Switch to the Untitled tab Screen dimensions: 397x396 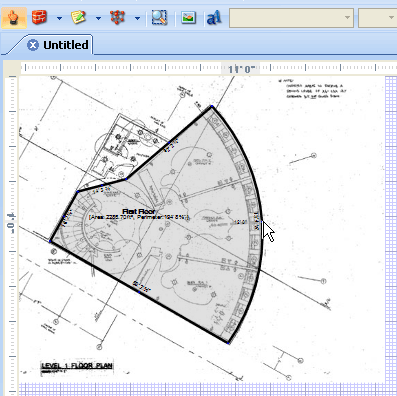[x=66, y=45]
